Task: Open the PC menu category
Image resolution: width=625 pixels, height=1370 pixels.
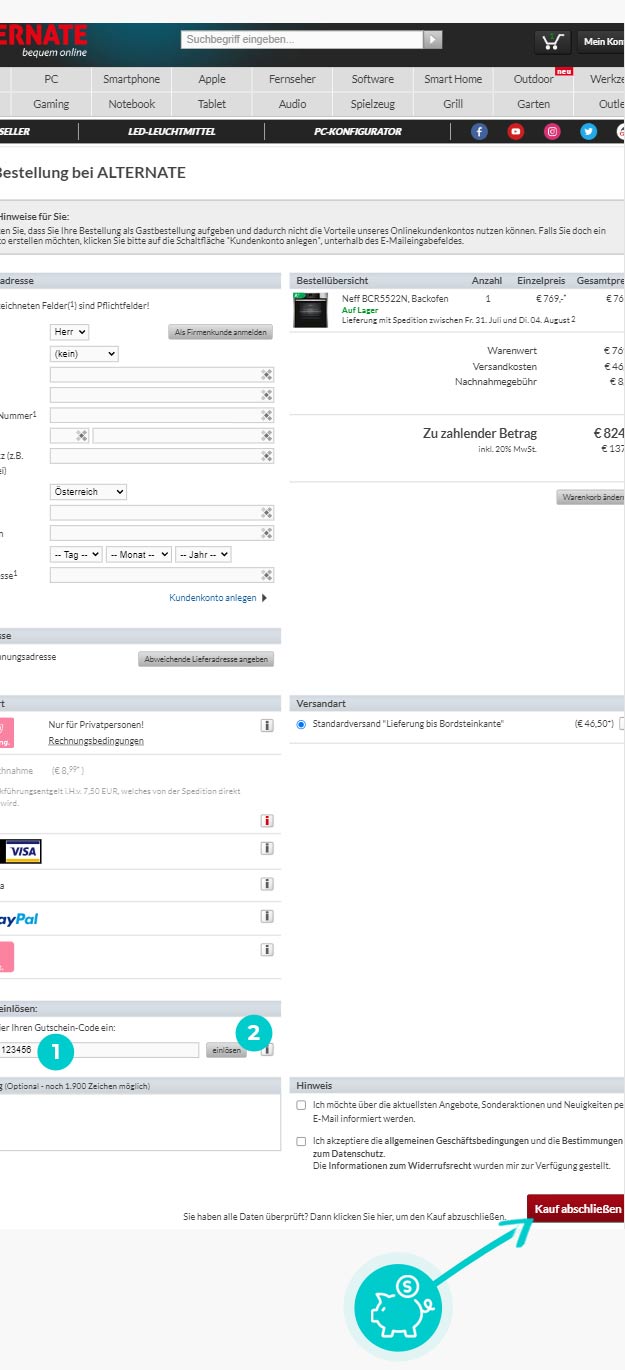Action: click(x=52, y=79)
